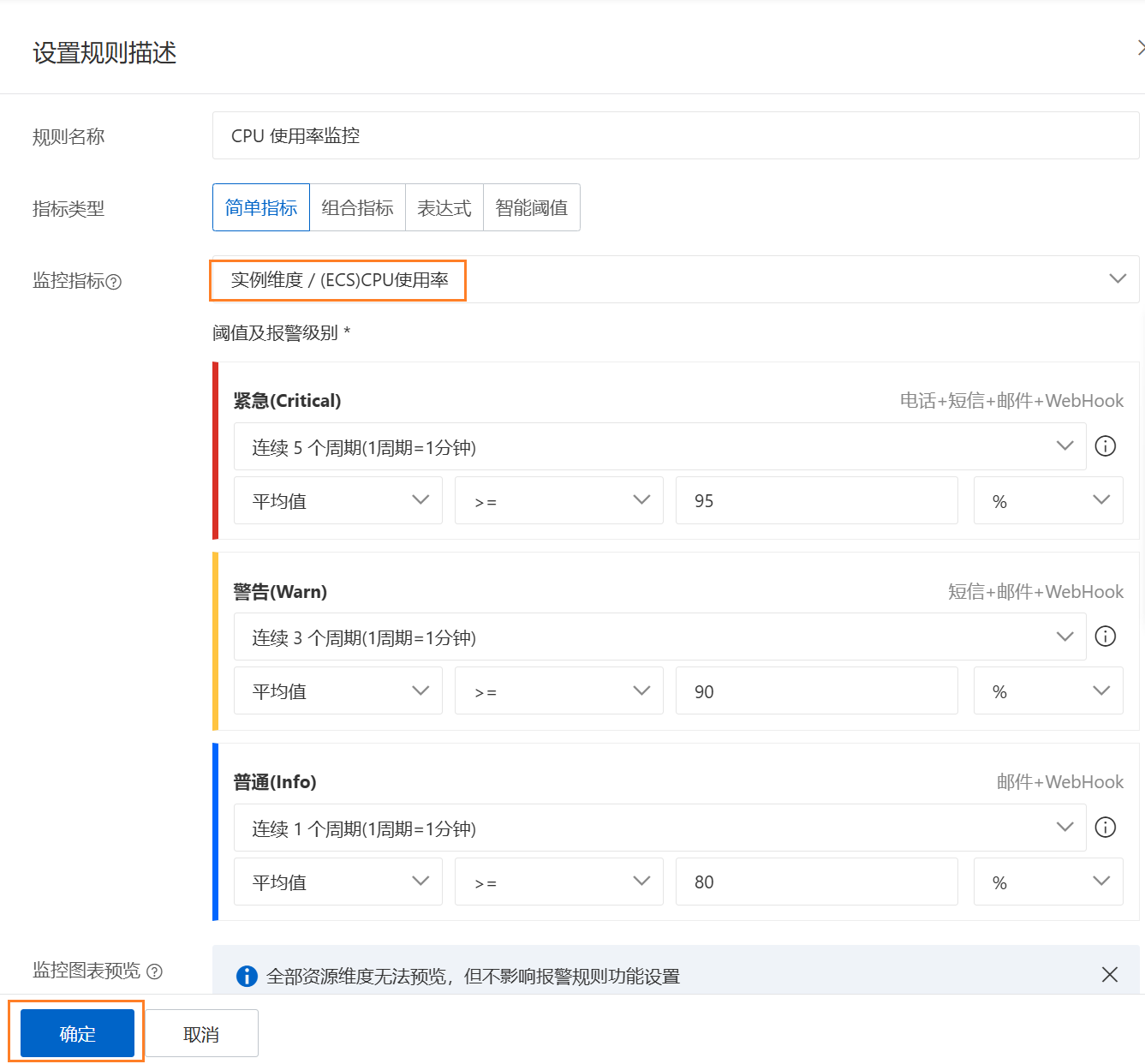Select the 表达式 tab
1145x1064 pixels.
tap(444, 206)
